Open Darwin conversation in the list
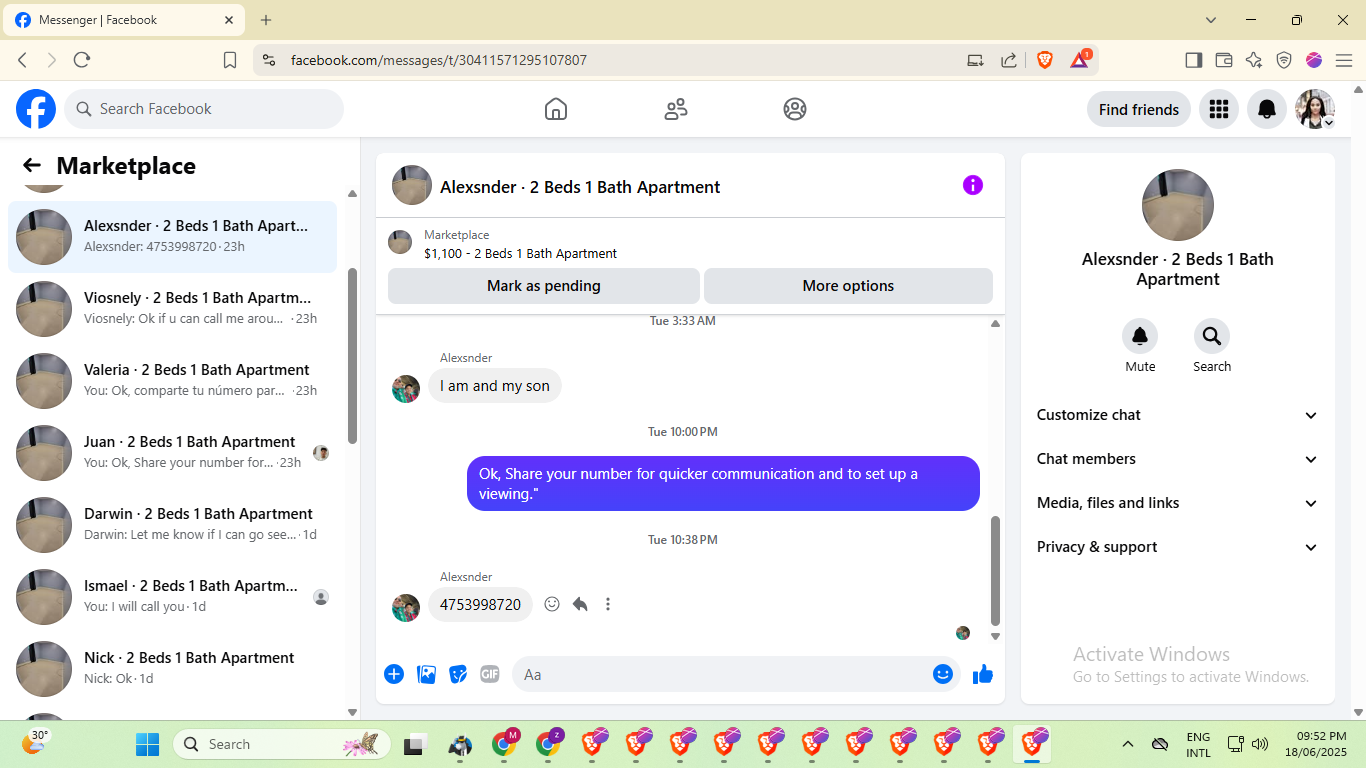Screen dimensions: 1366x768 tap(173, 525)
